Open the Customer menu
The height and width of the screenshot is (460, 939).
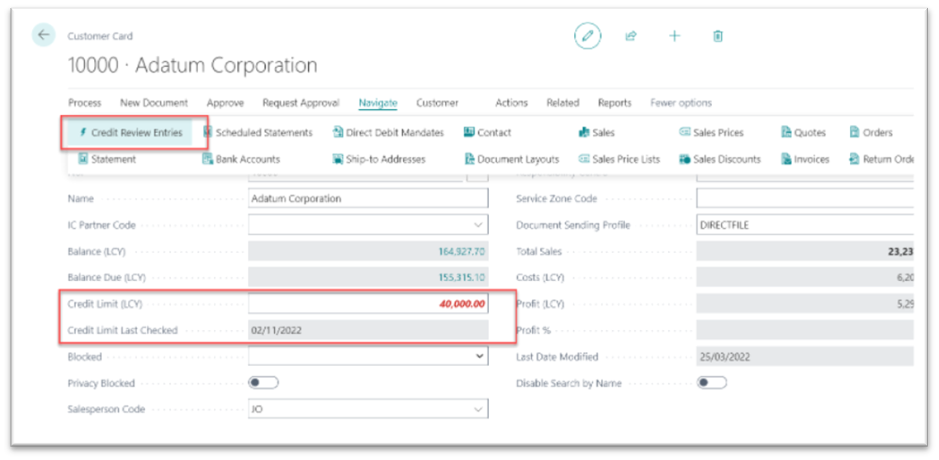pos(437,103)
